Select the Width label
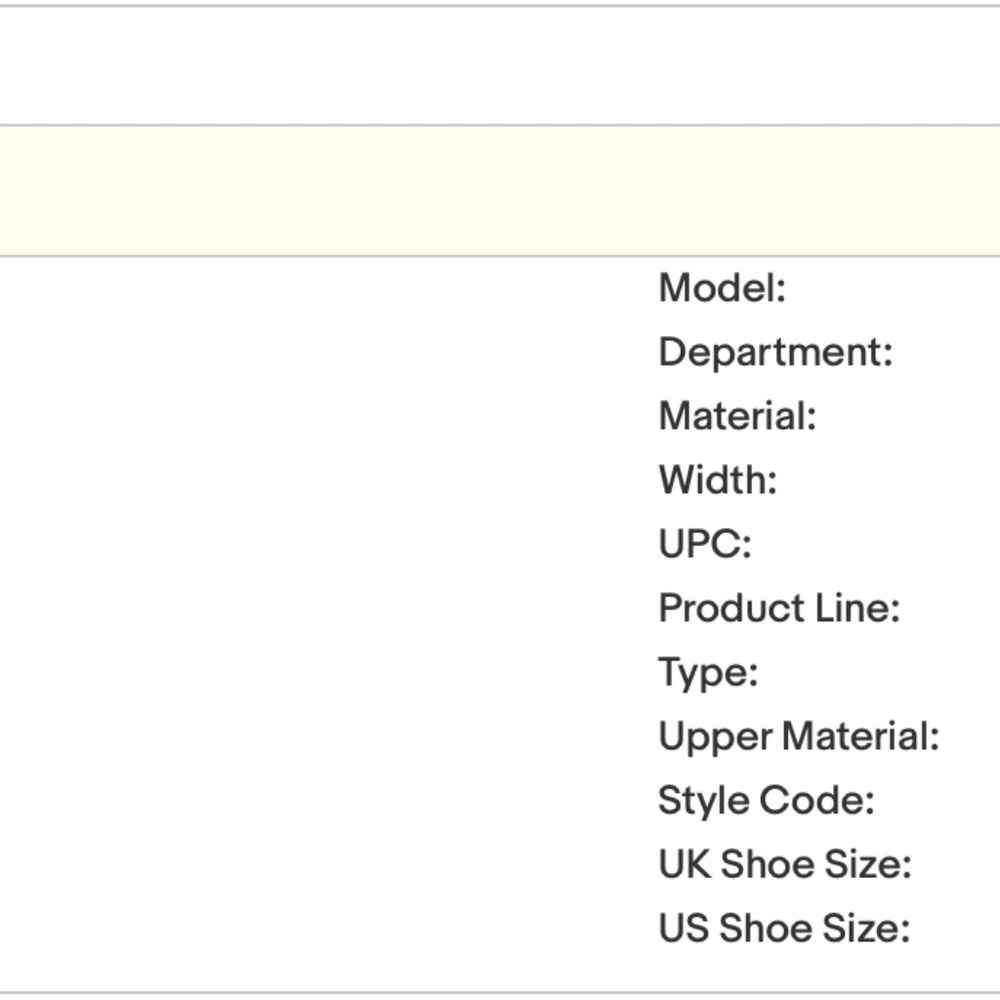 (x=717, y=481)
